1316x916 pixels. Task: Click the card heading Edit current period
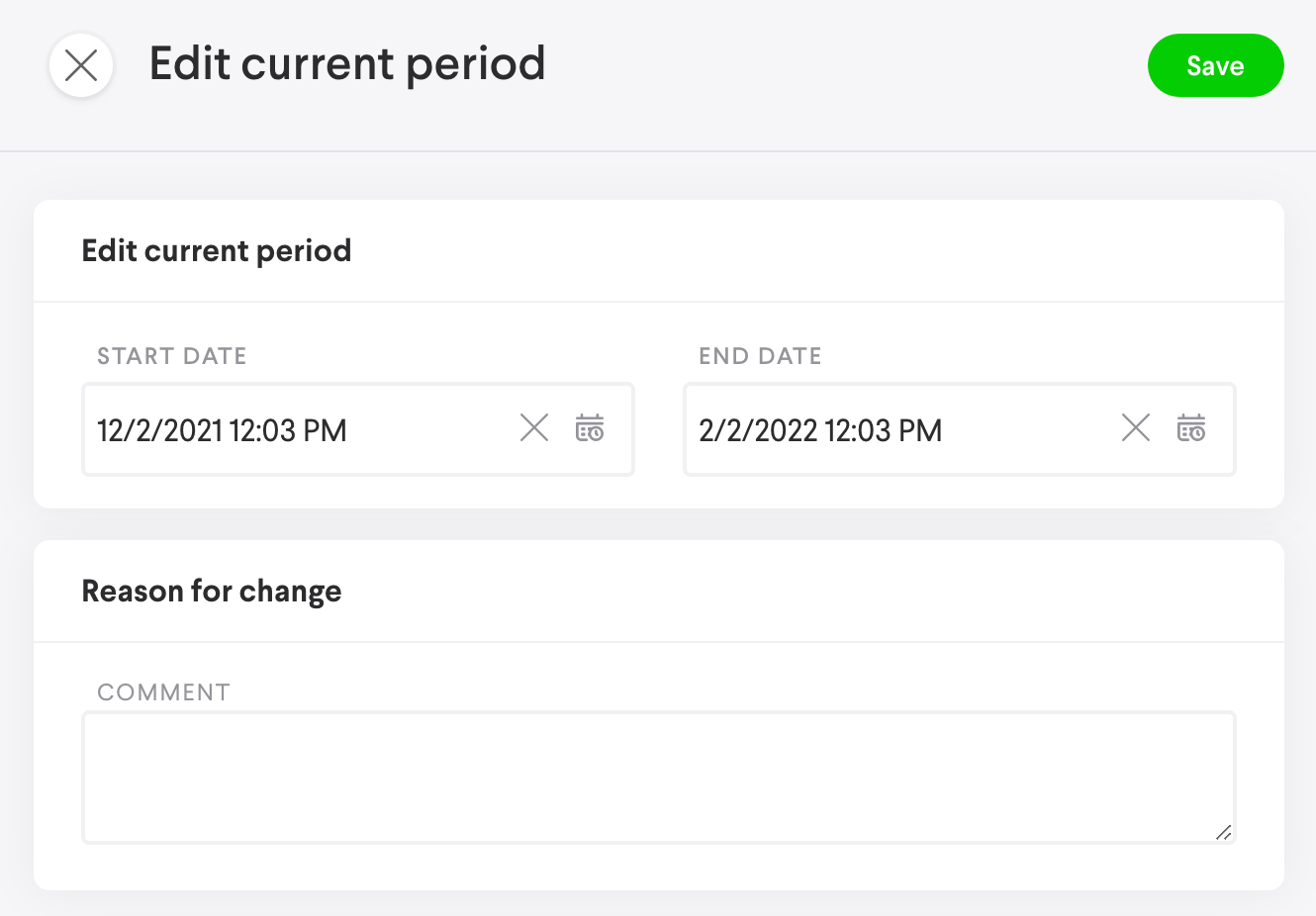(217, 251)
